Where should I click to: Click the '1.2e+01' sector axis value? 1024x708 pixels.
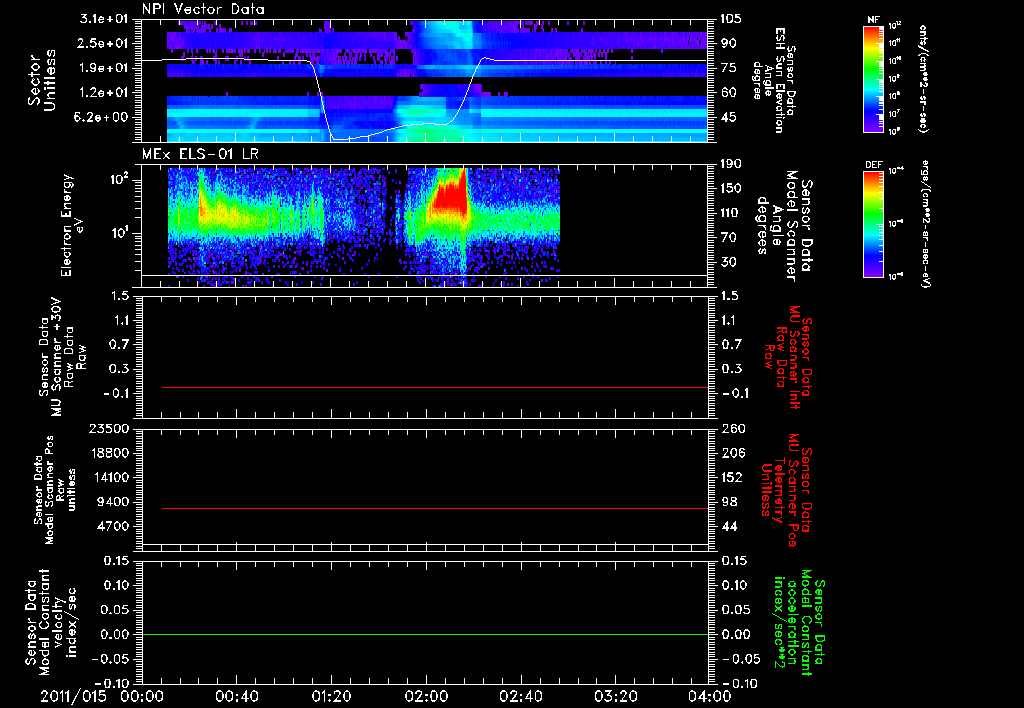pyautogui.click(x=104, y=93)
